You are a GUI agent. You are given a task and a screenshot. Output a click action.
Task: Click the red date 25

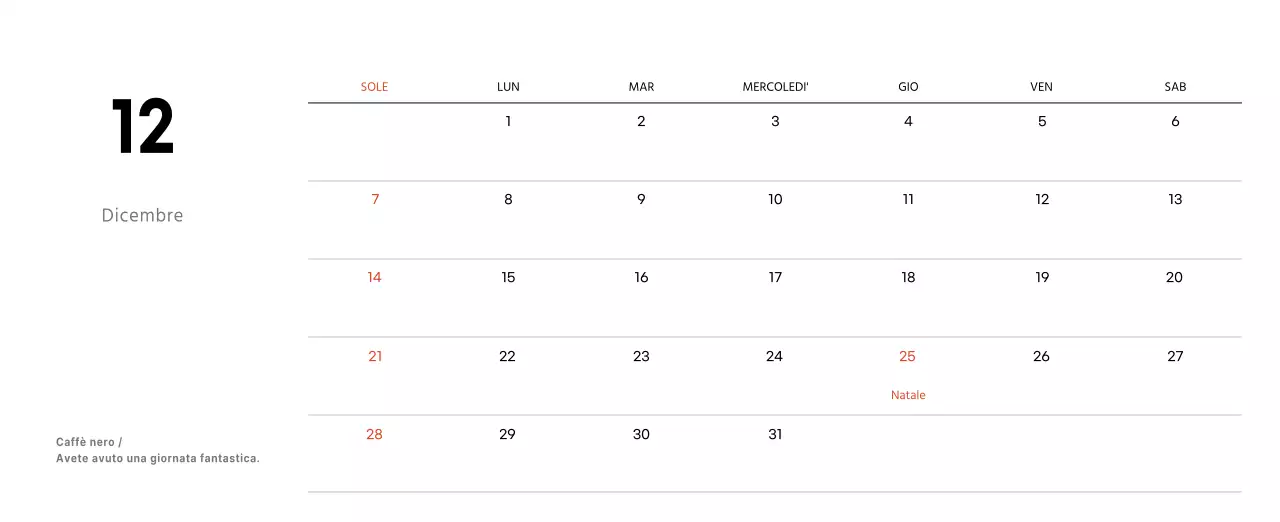(x=907, y=356)
